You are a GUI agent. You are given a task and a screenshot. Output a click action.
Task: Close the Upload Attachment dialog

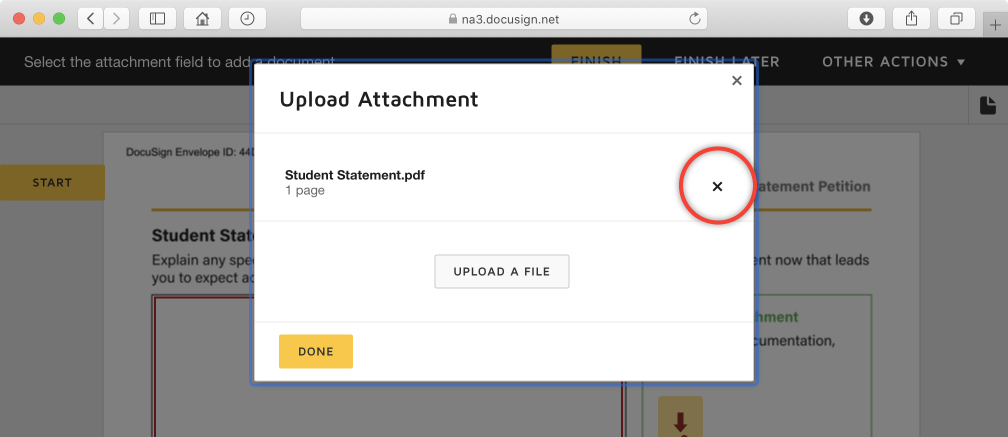737,80
